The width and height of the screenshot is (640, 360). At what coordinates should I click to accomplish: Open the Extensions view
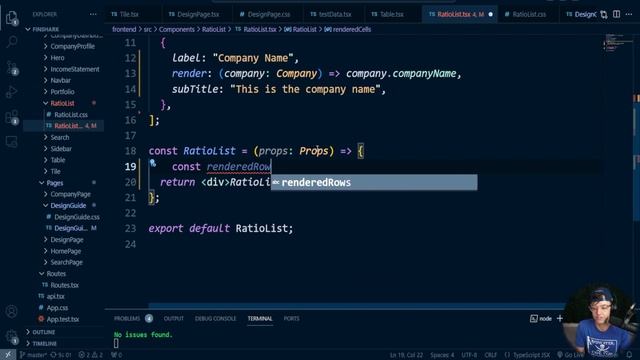click(12, 117)
